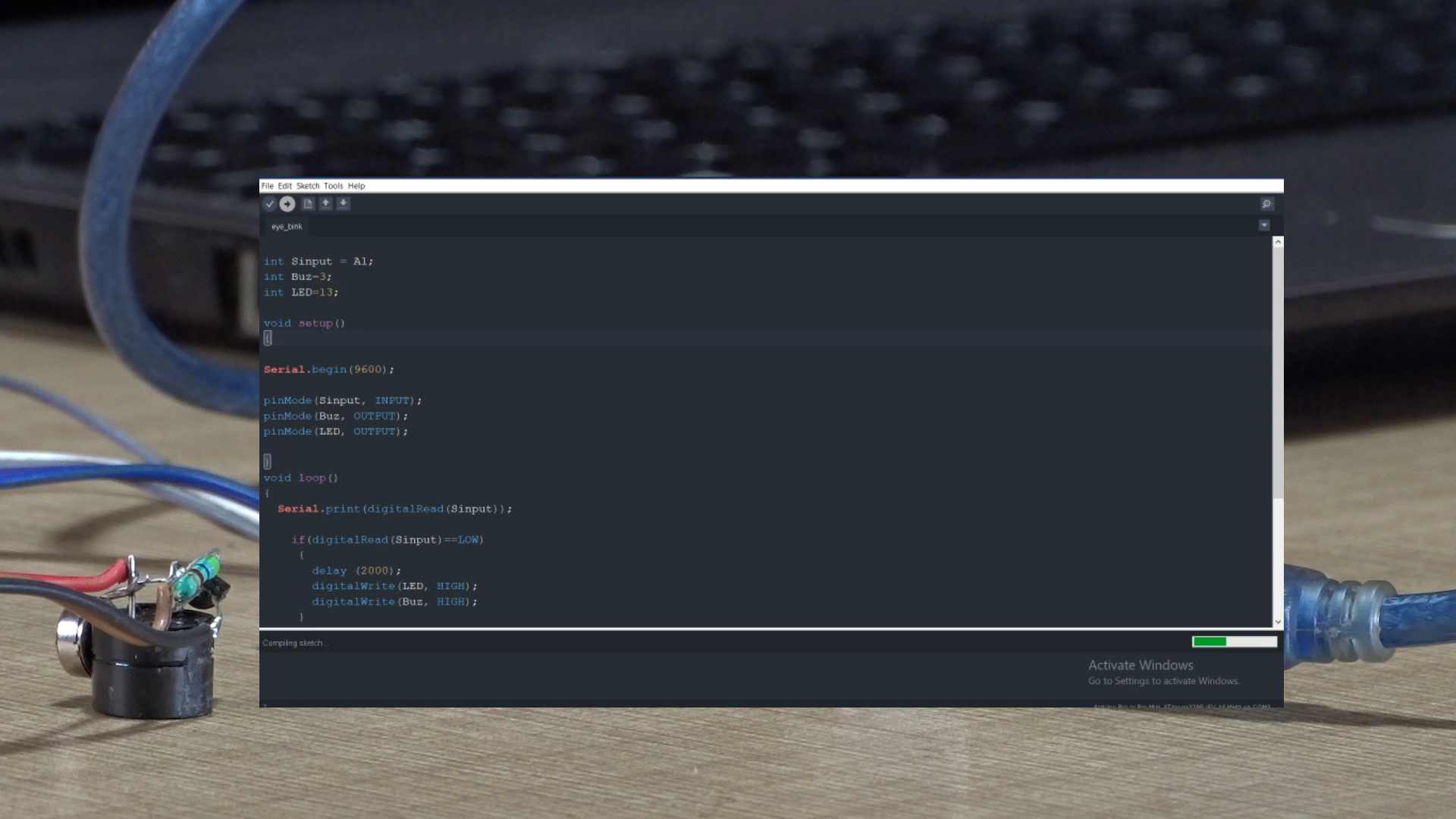Place cursor on Serial.begin(9600) line
Image resolution: width=1456 pixels, height=819 pixels.
[x=329, y=369]
